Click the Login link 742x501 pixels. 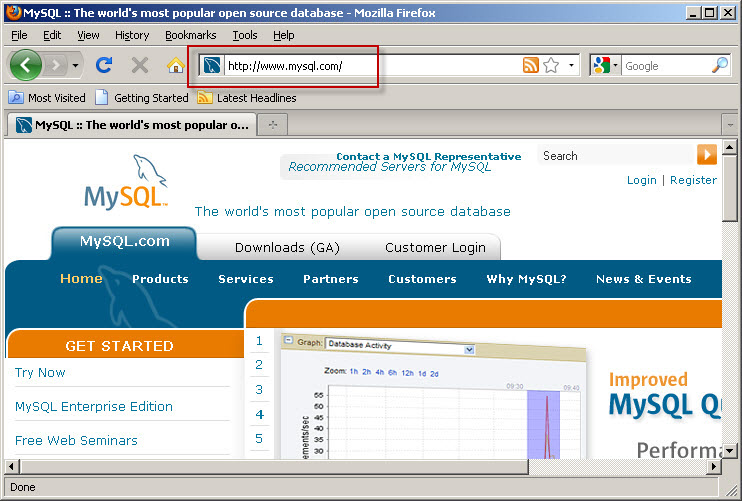[642, 180]
